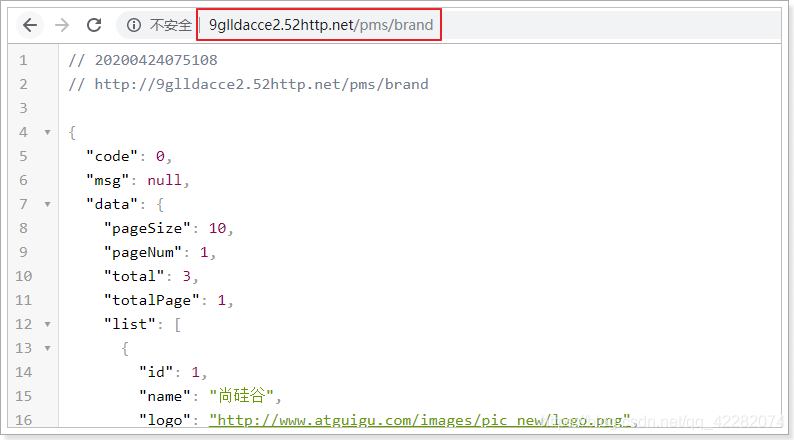
Task: Select the "id" key on line 14
Action: [x=156, y=372]
